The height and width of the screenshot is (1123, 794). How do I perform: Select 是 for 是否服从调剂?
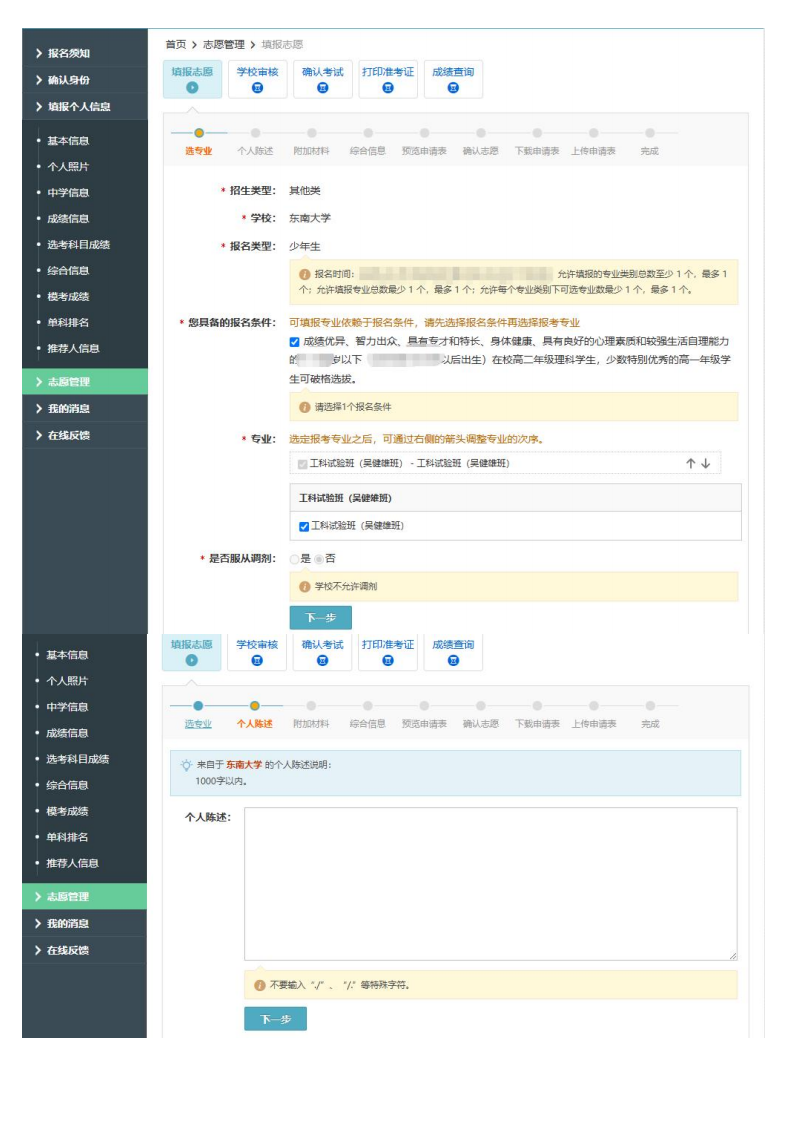[294, 559]
